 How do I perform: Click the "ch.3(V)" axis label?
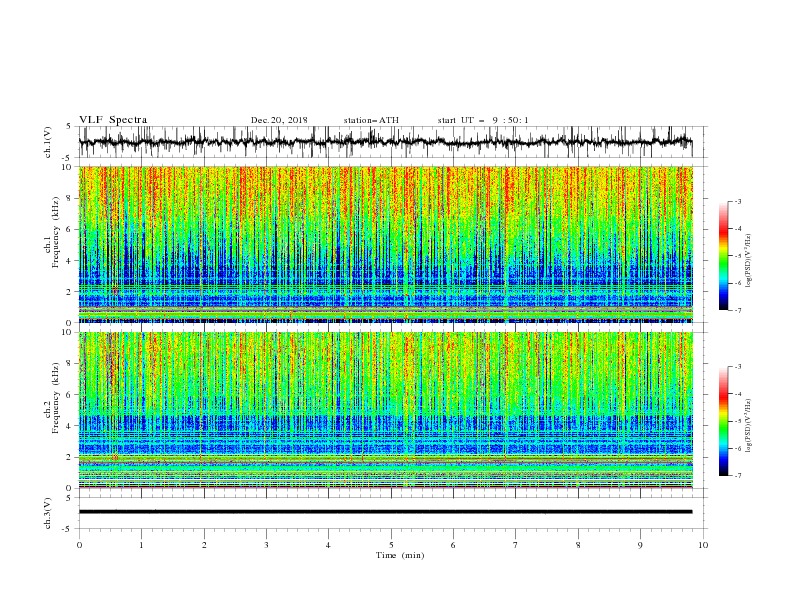(x=48, y=514)
